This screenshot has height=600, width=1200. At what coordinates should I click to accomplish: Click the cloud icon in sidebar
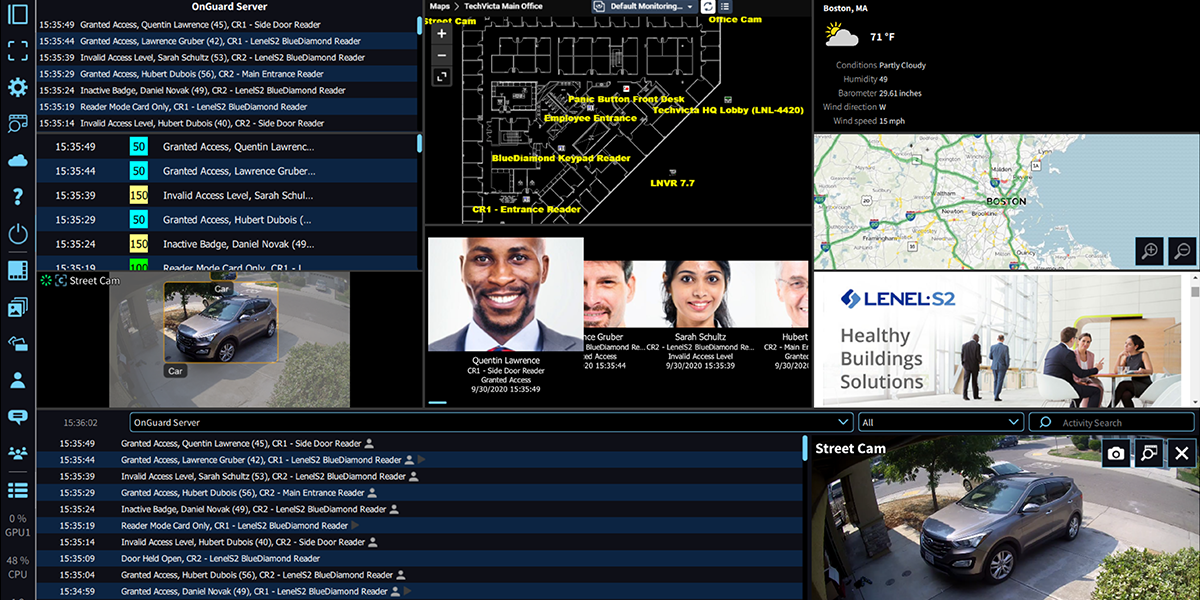coord(17,160)
